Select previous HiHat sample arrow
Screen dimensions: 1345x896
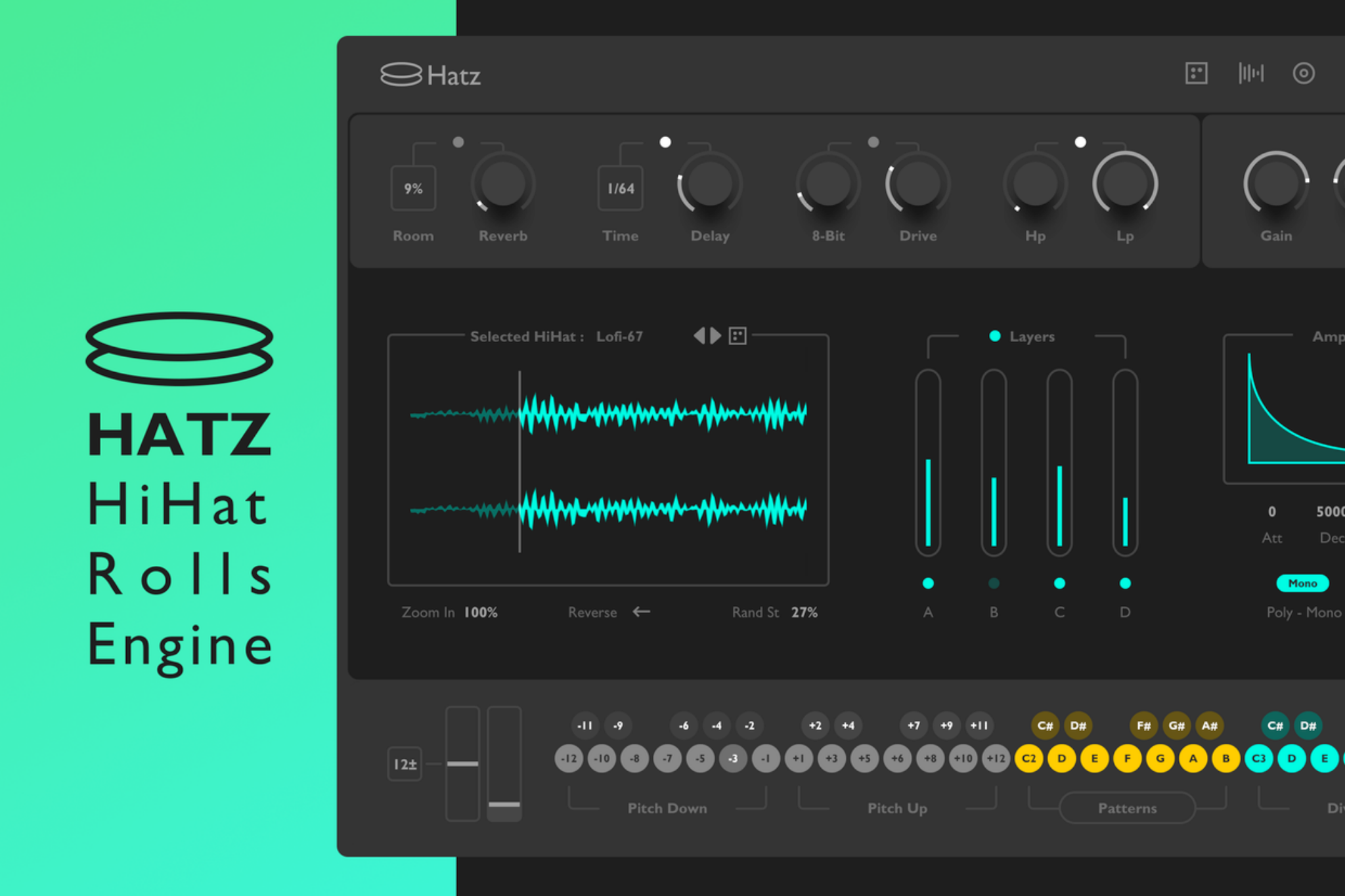699,336
